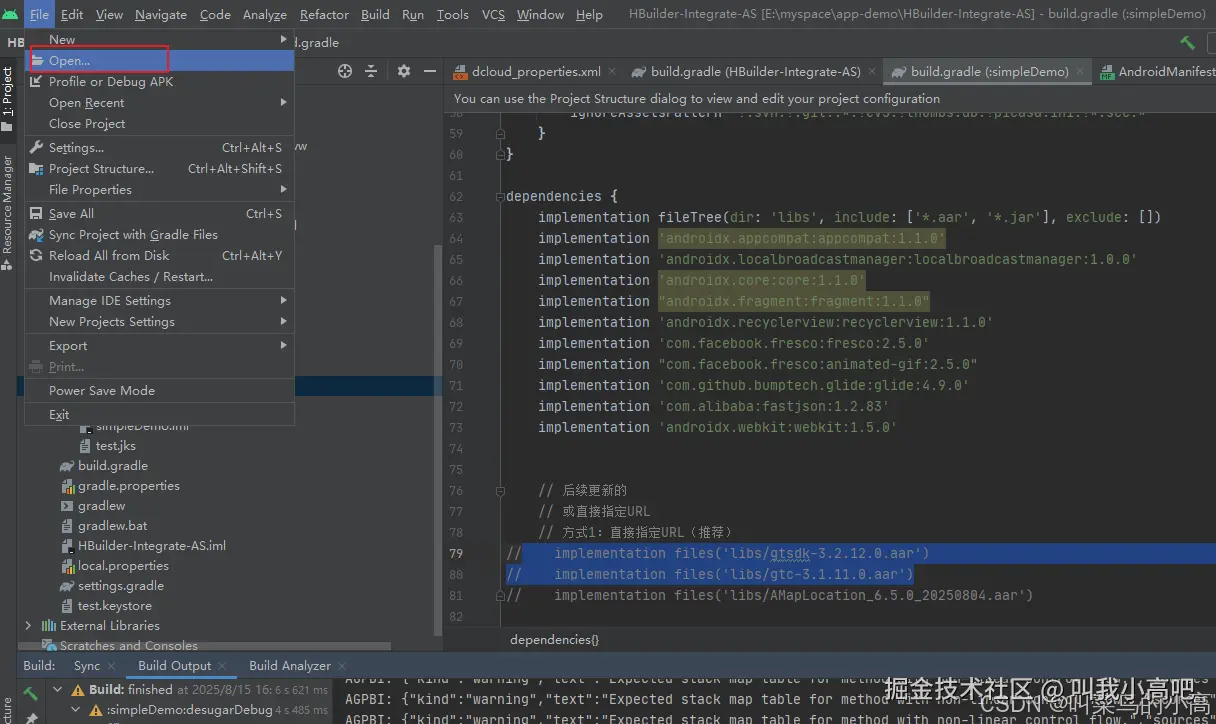The width and height of the screenshot is (1216, 724).
Task: Close the build.gradle (:simpleDemo) tab
Action: click(x=1079, y=72)
